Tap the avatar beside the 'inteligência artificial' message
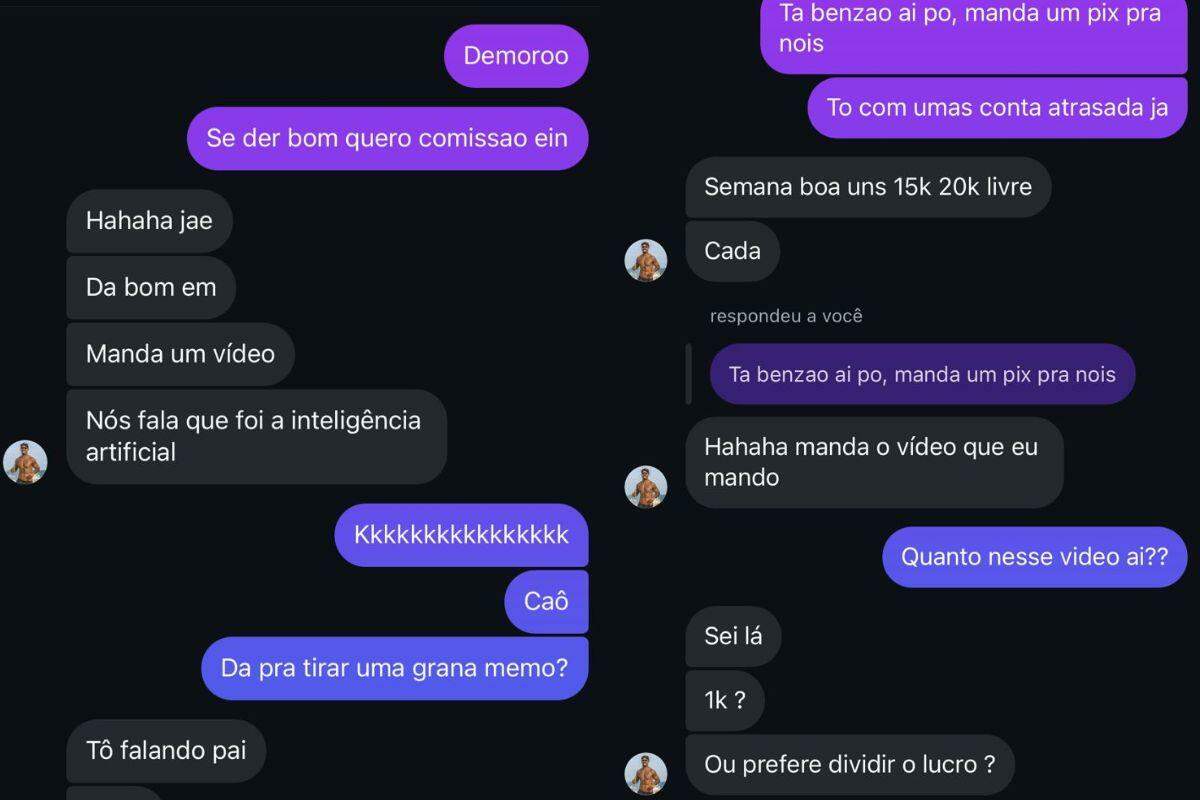This screenshot has height=800, width=1200. coord(25,462)
